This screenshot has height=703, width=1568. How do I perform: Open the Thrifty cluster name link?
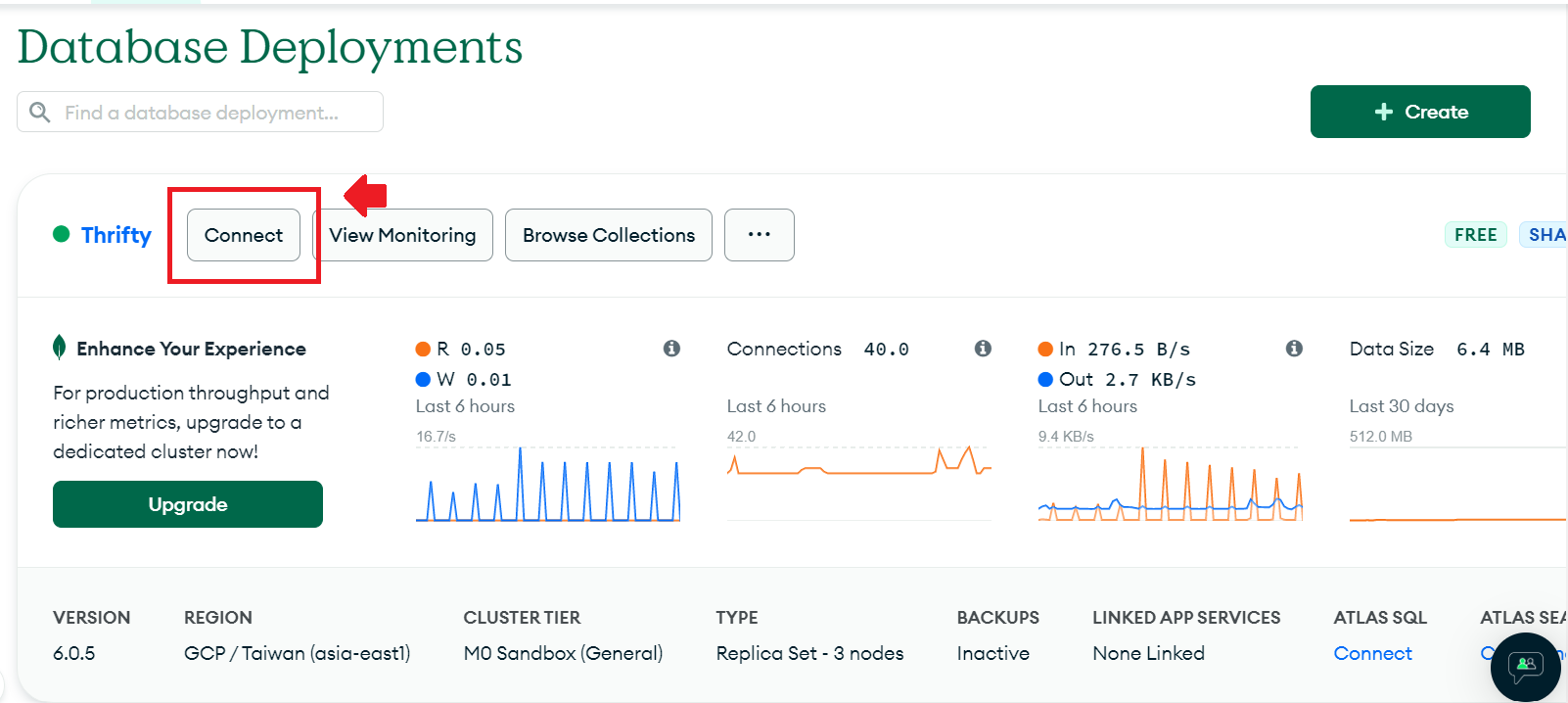pos(116,235)
